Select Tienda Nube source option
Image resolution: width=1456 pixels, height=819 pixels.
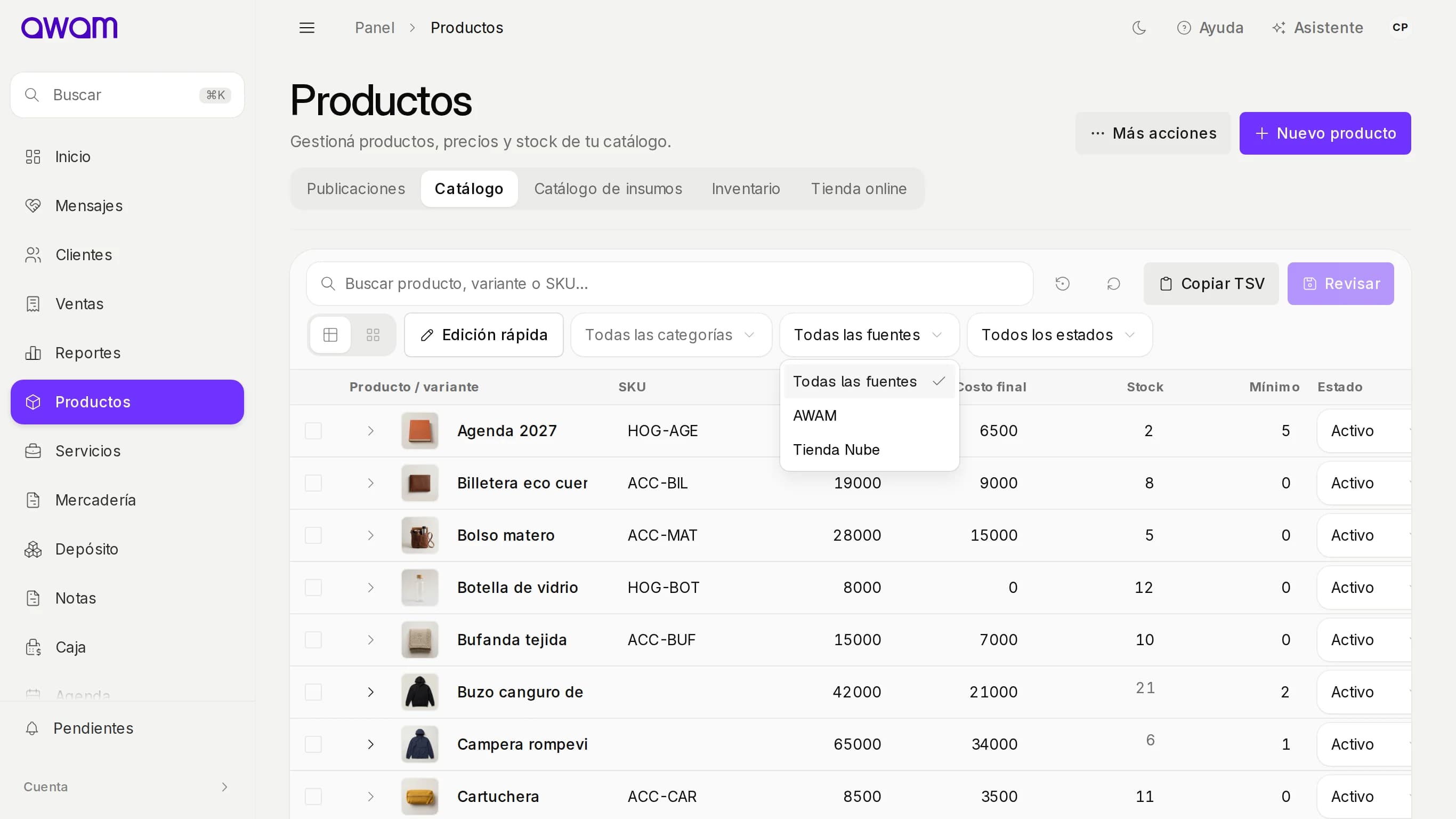click(869, 449)
